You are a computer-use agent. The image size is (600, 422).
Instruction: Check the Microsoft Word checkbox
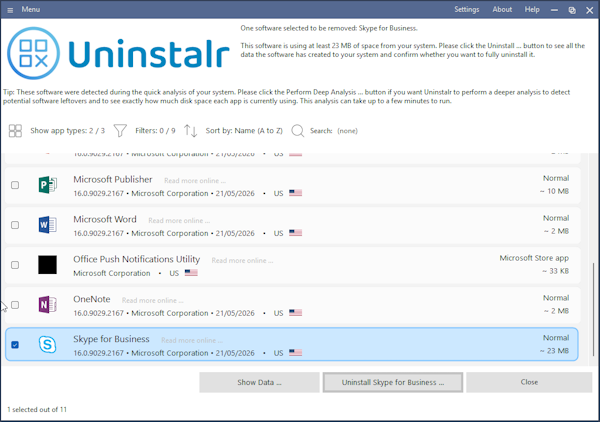coord(15,225)
